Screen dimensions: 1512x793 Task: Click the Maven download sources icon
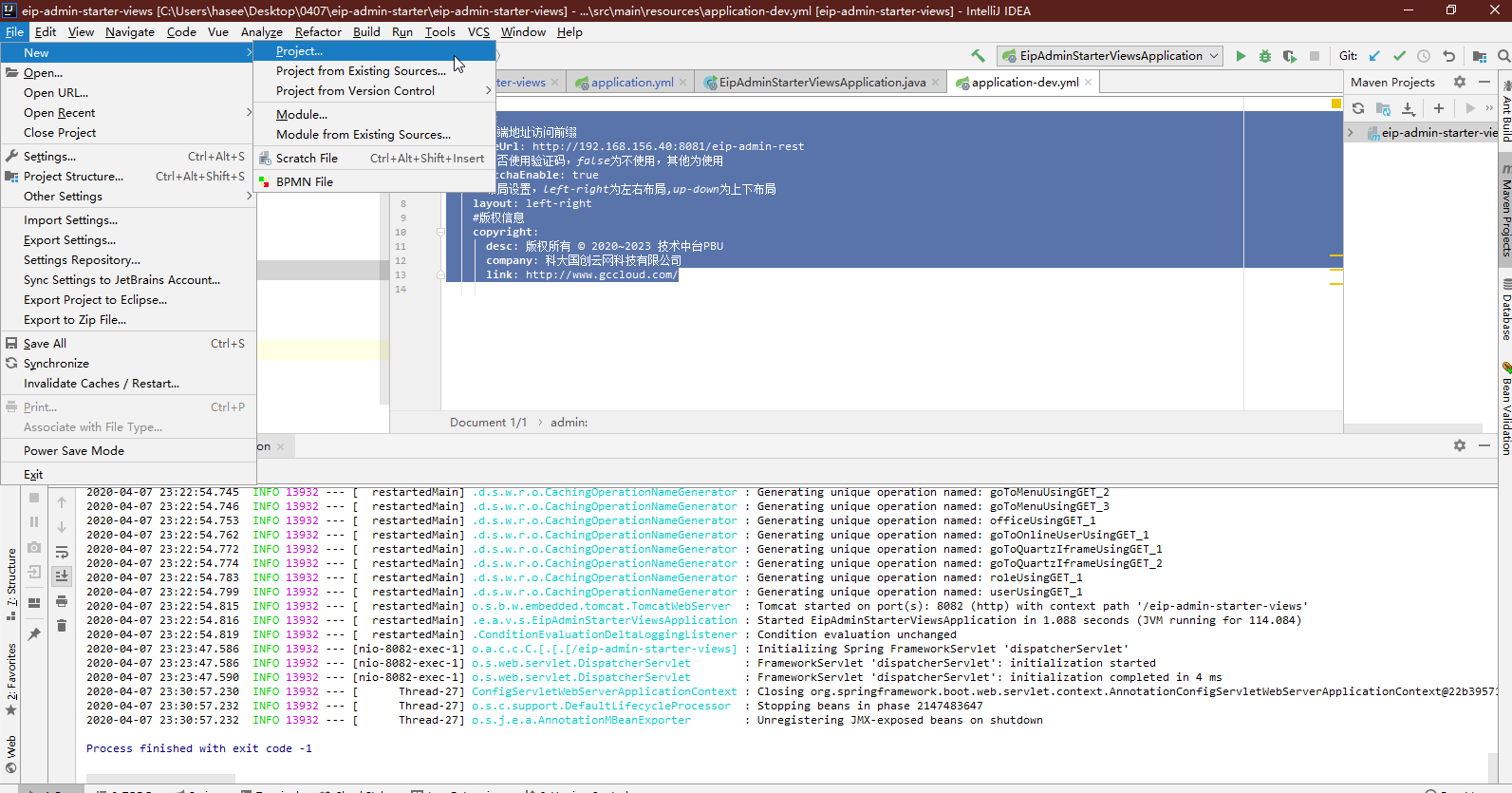point(1409,108)
